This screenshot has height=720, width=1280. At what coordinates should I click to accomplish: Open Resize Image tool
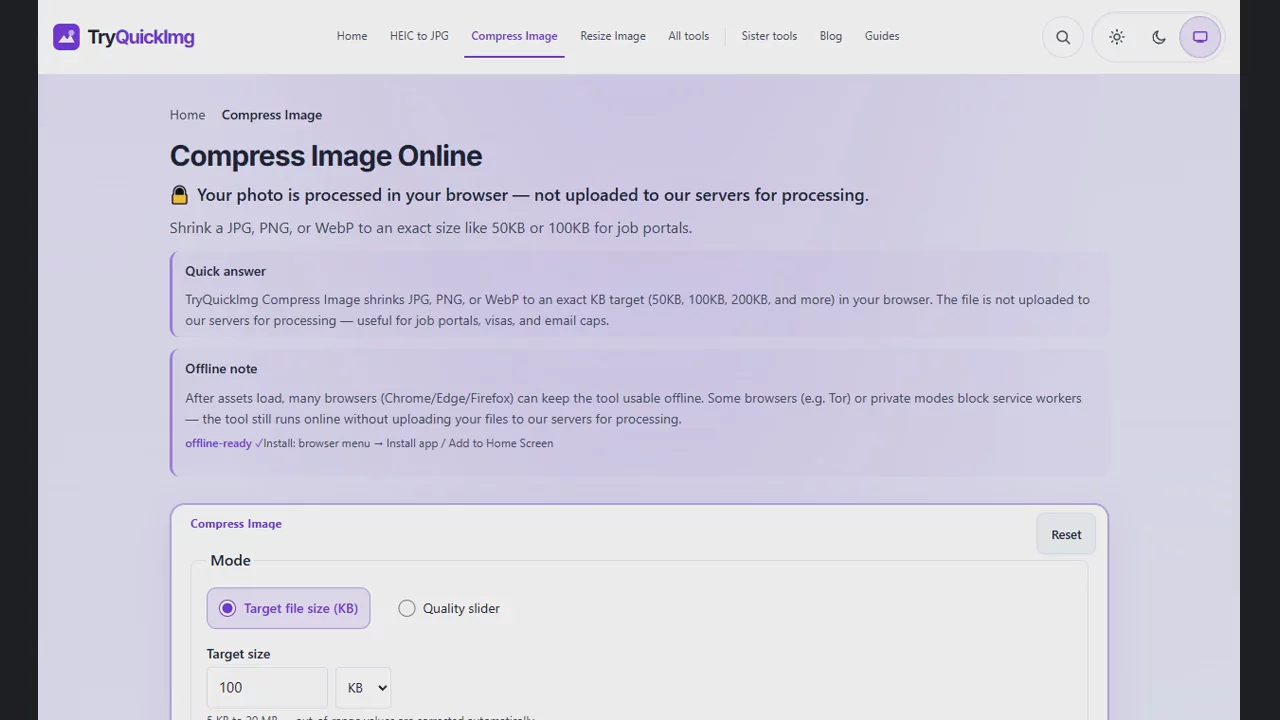pos(613,36)
